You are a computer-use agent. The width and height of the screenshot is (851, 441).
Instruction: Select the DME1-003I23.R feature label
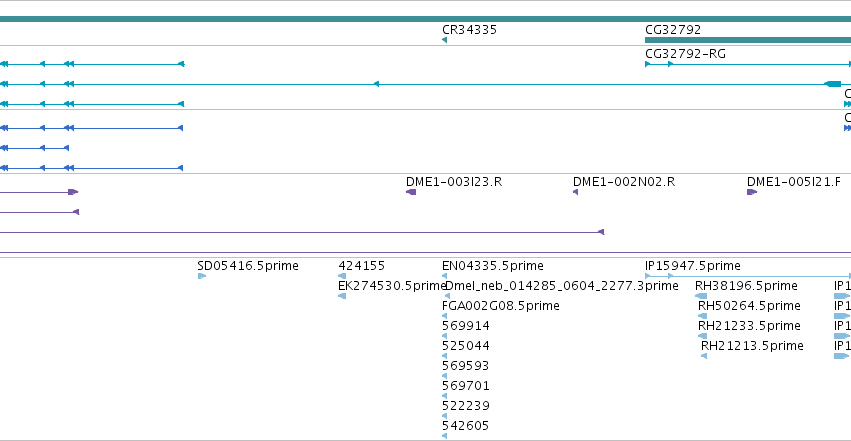click(x=454, y=182)
